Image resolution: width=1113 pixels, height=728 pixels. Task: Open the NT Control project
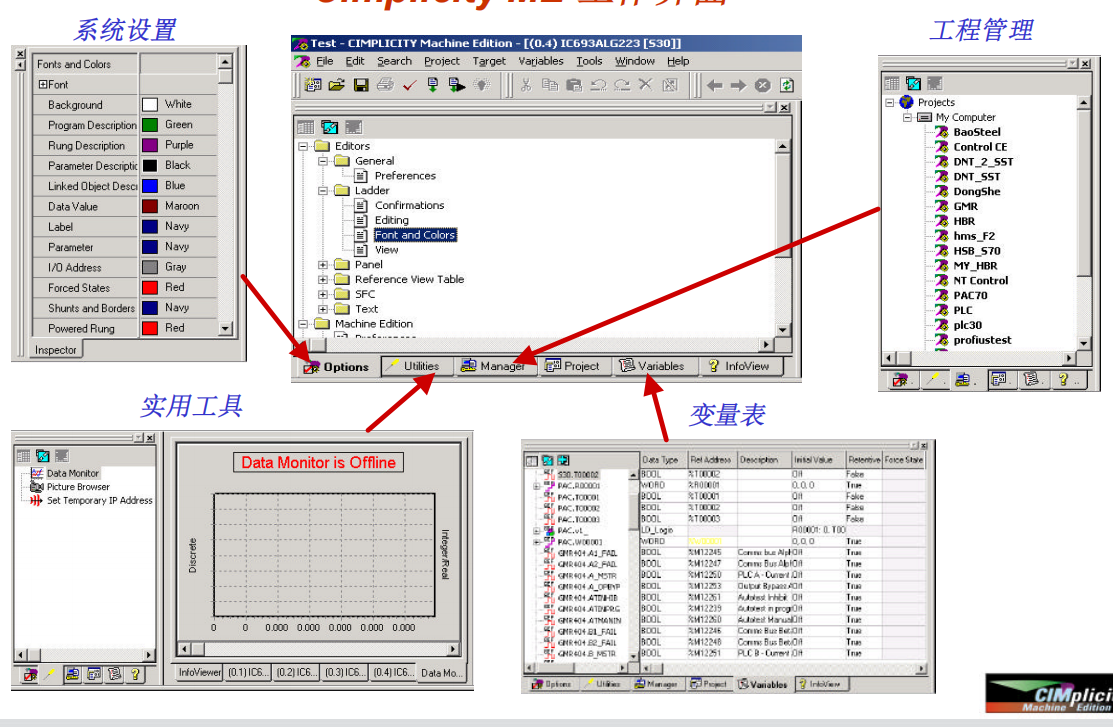(980, 280)
